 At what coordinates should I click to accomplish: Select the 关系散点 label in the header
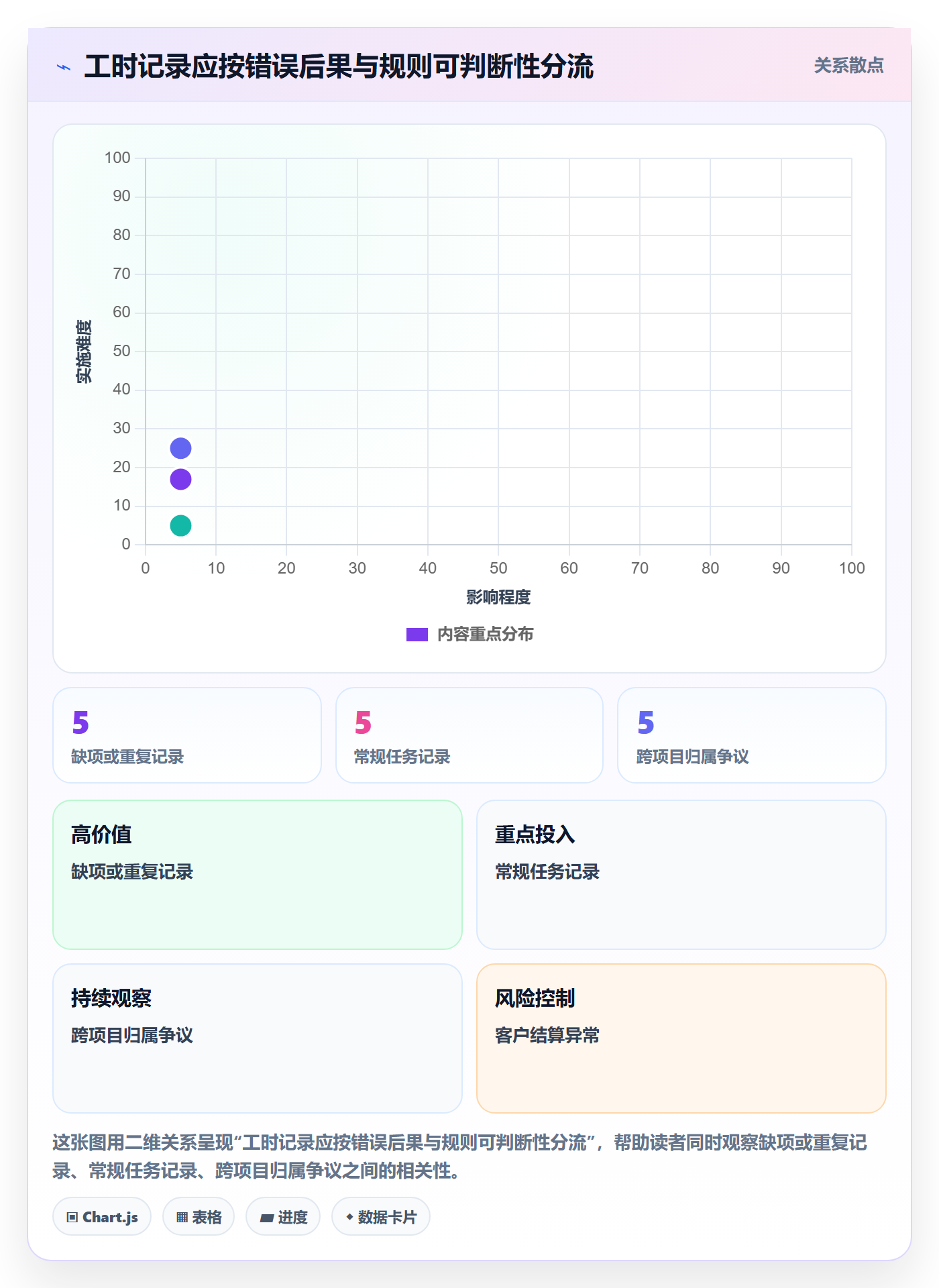coord(848,66)
